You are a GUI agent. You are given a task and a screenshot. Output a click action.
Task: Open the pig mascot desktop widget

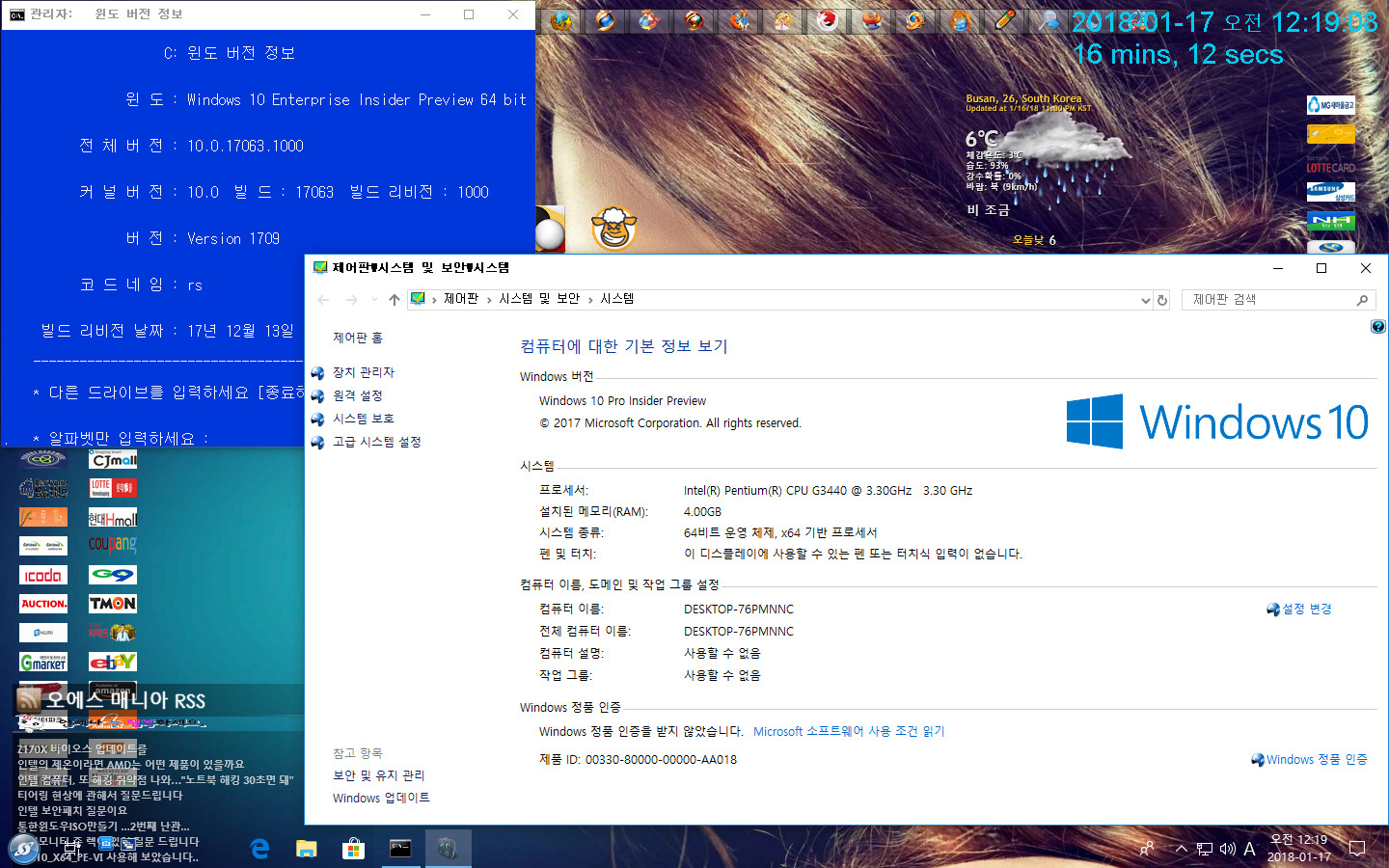click(613, 229)
